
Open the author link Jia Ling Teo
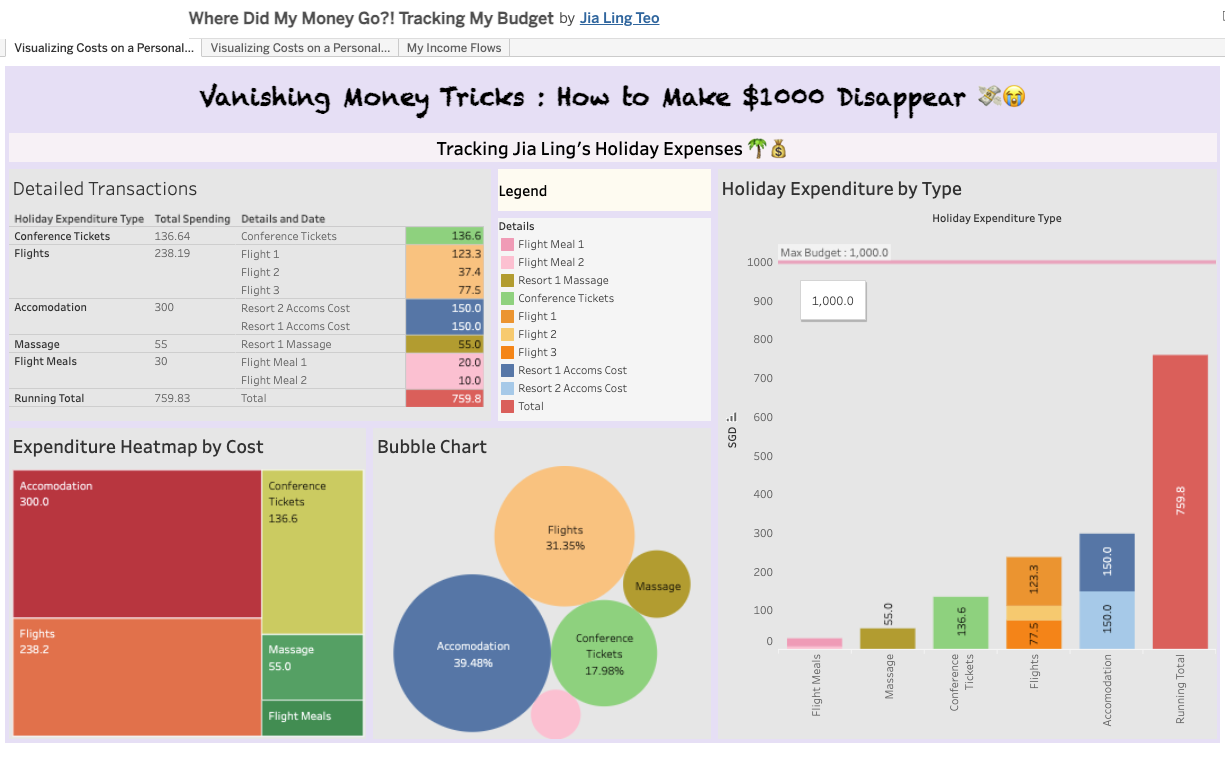[x=619, y=18]
